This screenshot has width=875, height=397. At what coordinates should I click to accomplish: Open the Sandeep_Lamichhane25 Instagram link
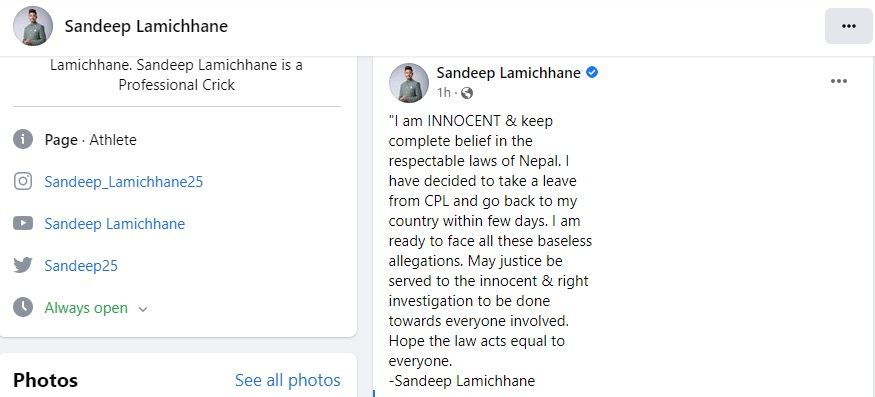tap(123, 182)
